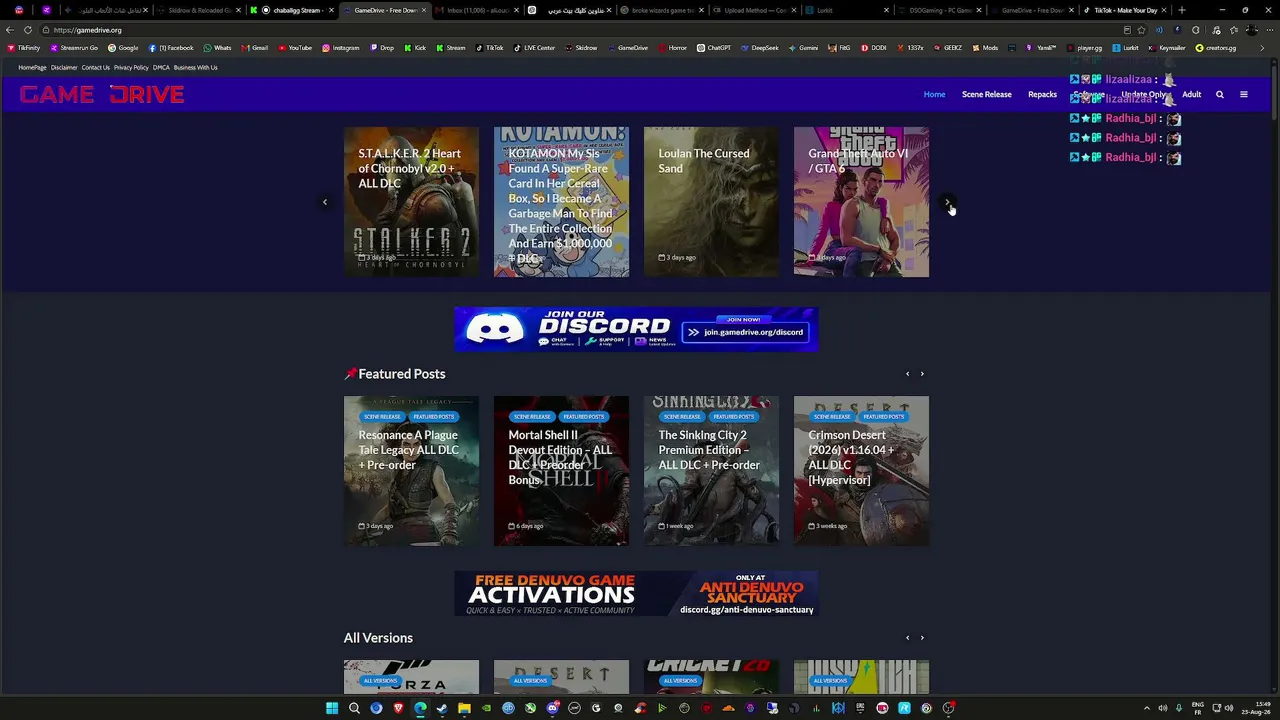Click the Privacy Policy link
Screen dimensions: 1280x720
click(x=131, y=68)
